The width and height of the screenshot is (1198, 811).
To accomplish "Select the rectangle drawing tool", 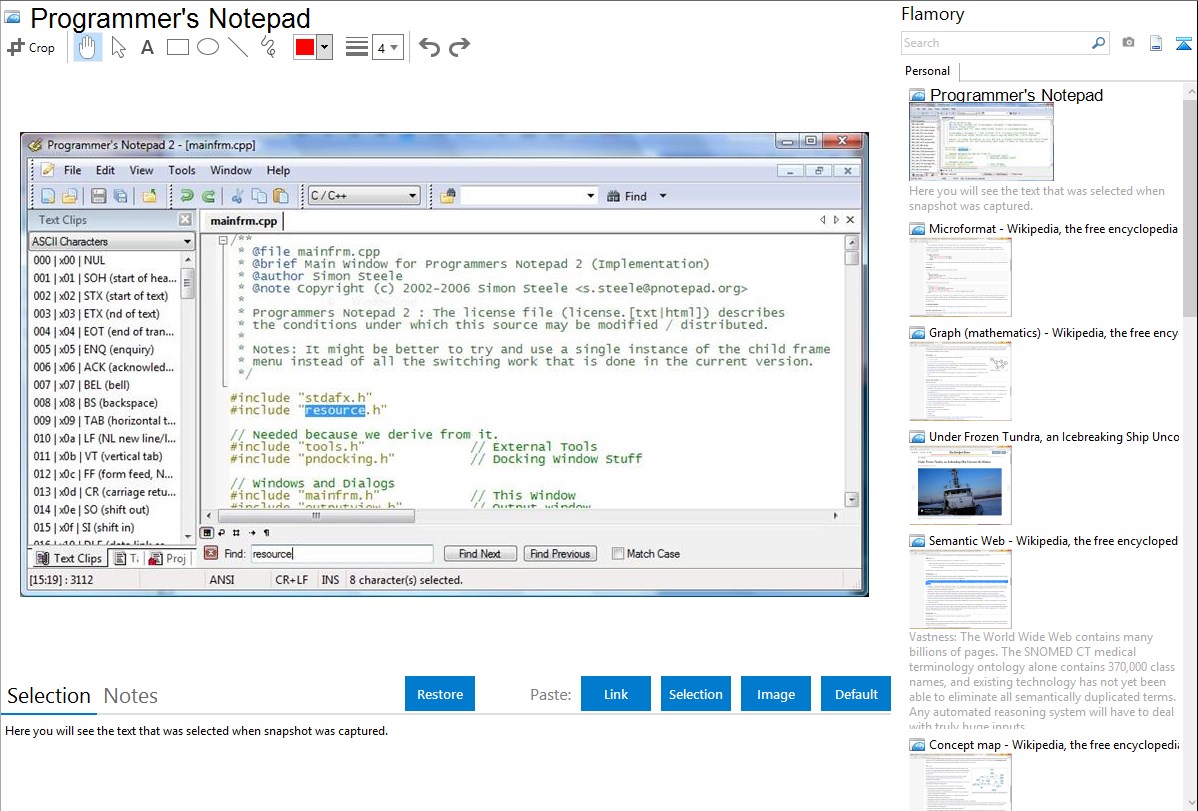I will (177, 47).
